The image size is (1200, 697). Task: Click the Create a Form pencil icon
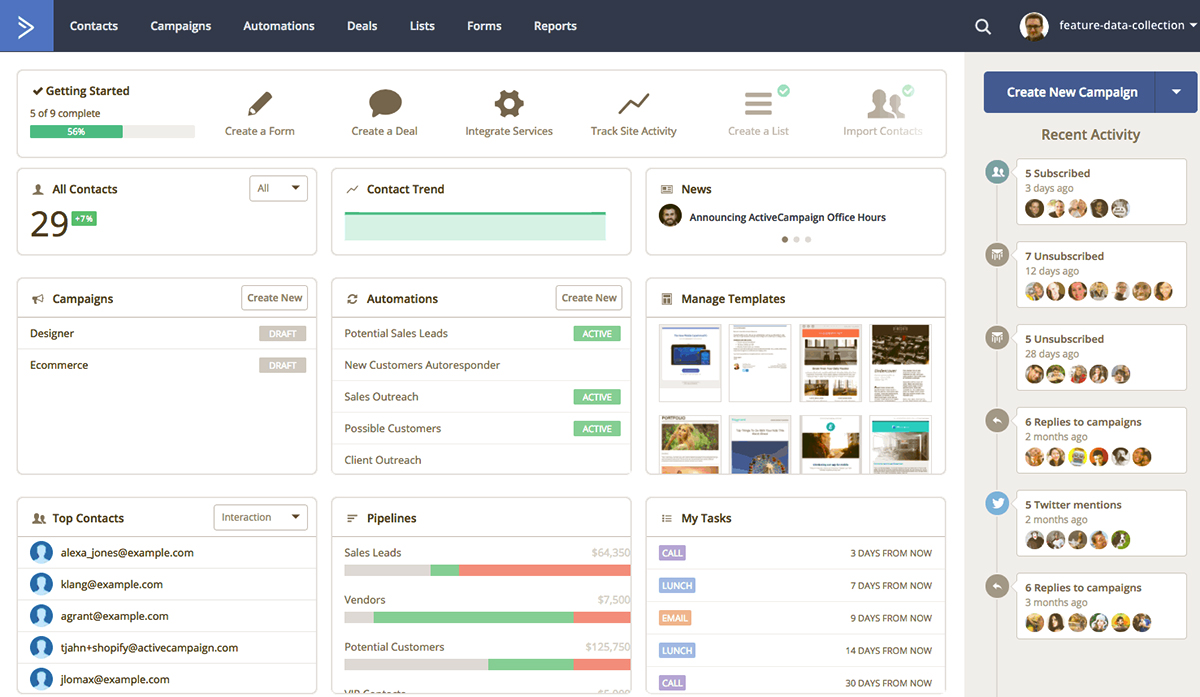pyautogui.click(x=260, y=104)
